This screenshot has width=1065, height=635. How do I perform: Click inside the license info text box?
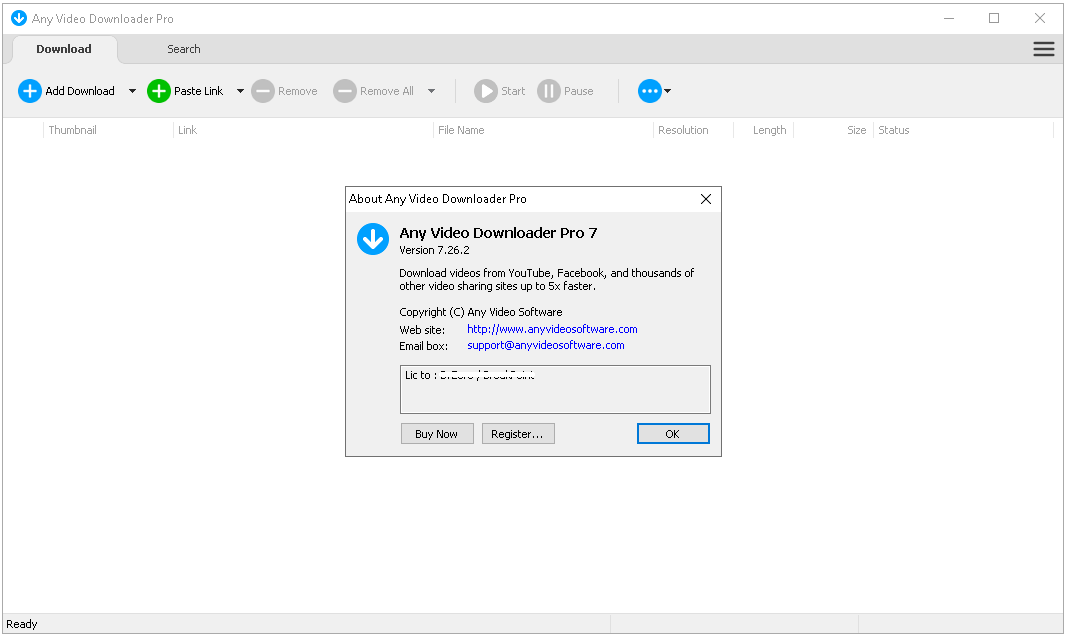[555, 389]
